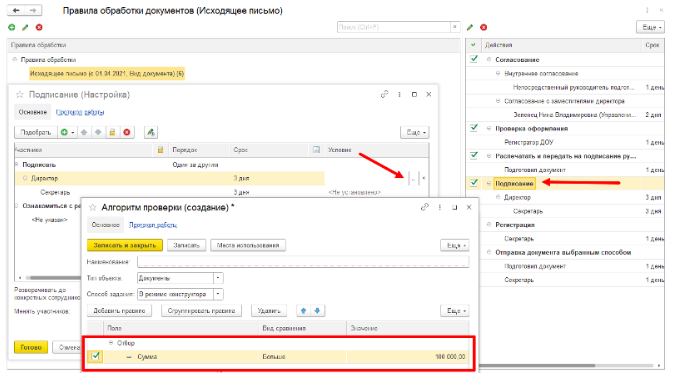Click Подобрать button in Подписание
The image size is (673, 376).
tap(36, 132)
